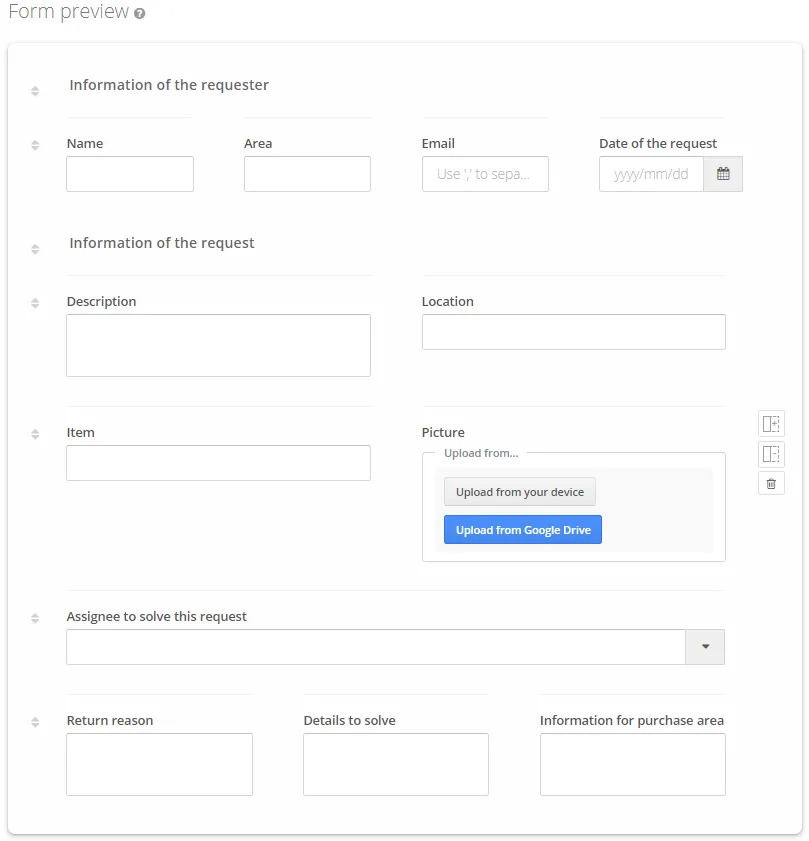The height and width of the screenshot is (841, 809).
Task: Delete the row using the trash icon
Action: pyautogui.click(x=771, y=484)
